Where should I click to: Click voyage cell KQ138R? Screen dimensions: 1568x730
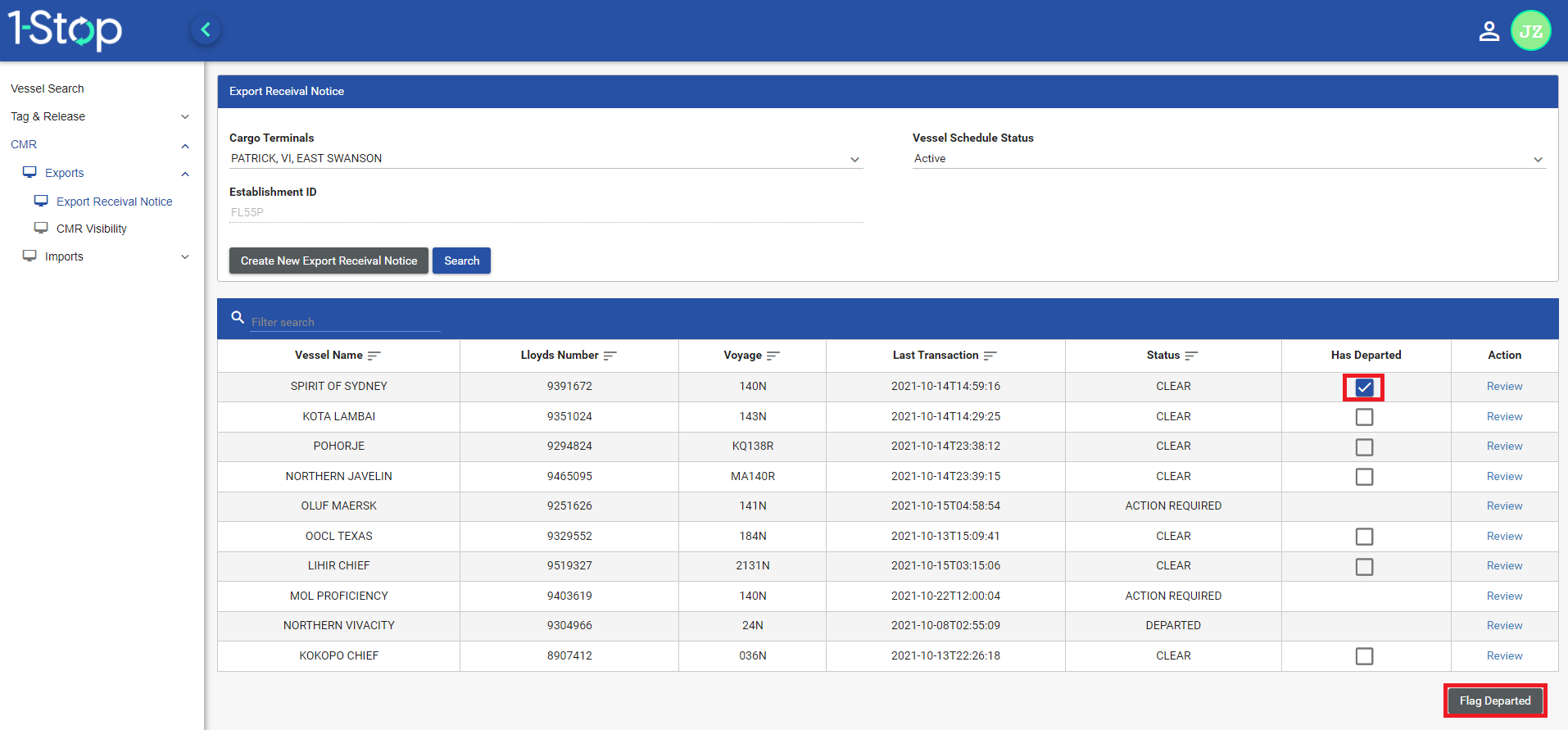pyautogui.click(x=753, y=446)
